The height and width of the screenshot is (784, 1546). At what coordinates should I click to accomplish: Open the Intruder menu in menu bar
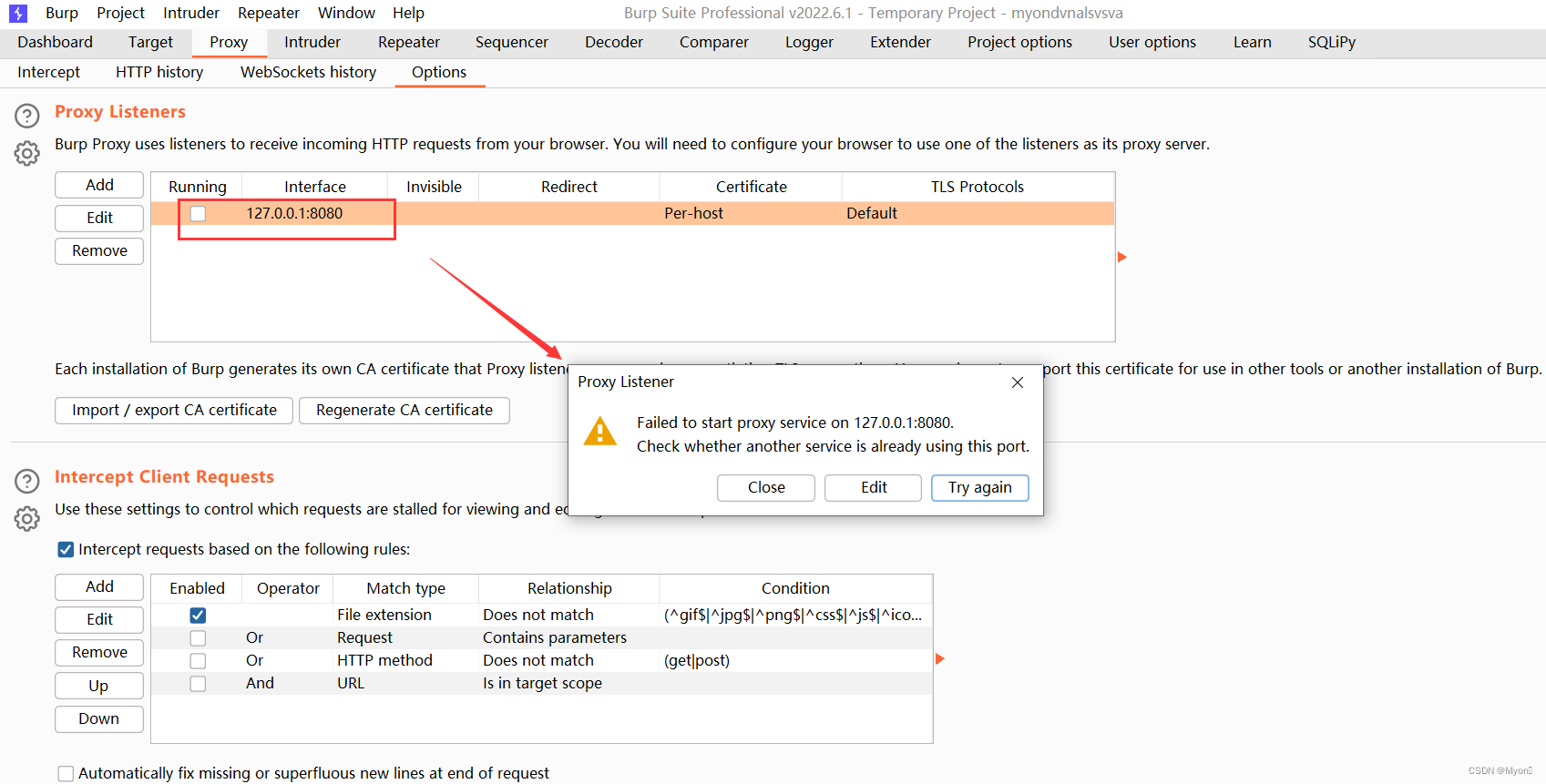[191, 13]
